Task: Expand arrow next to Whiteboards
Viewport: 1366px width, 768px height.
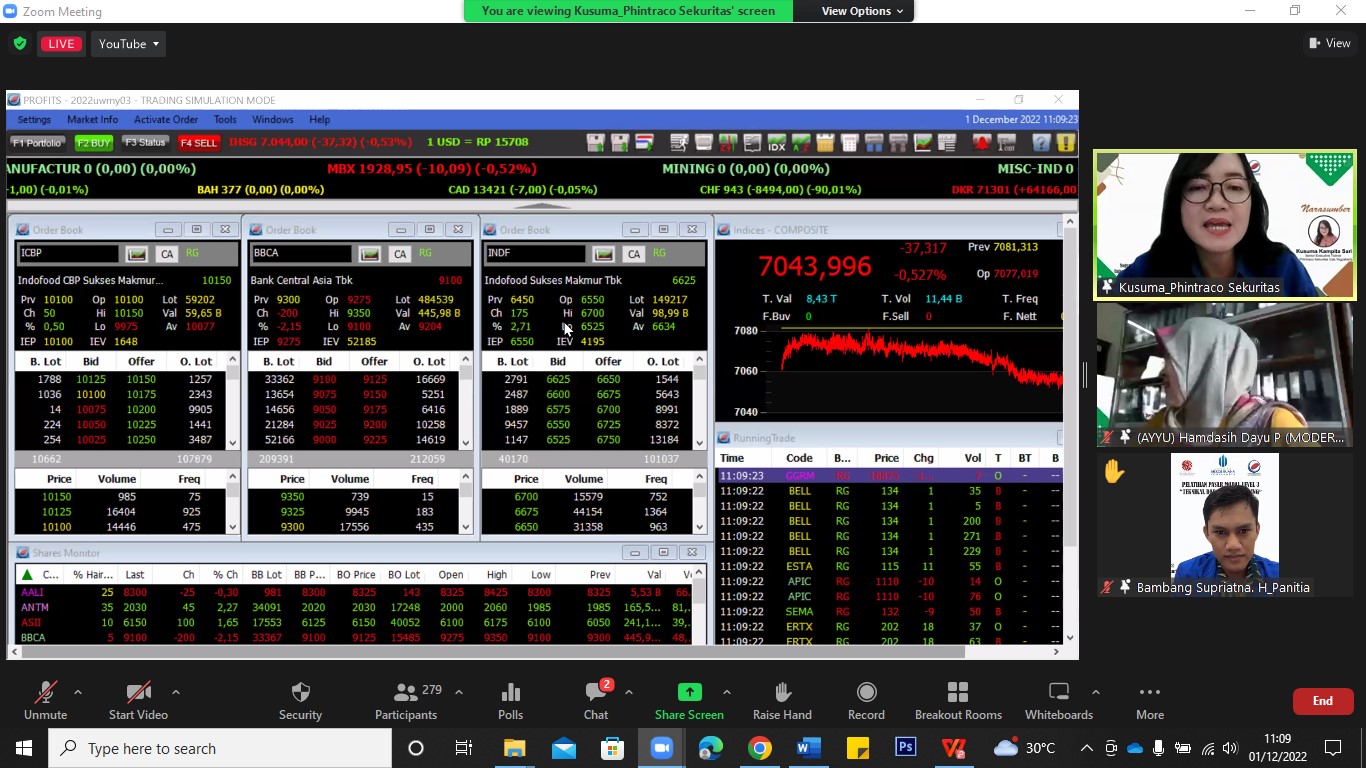Action: 1095,692
